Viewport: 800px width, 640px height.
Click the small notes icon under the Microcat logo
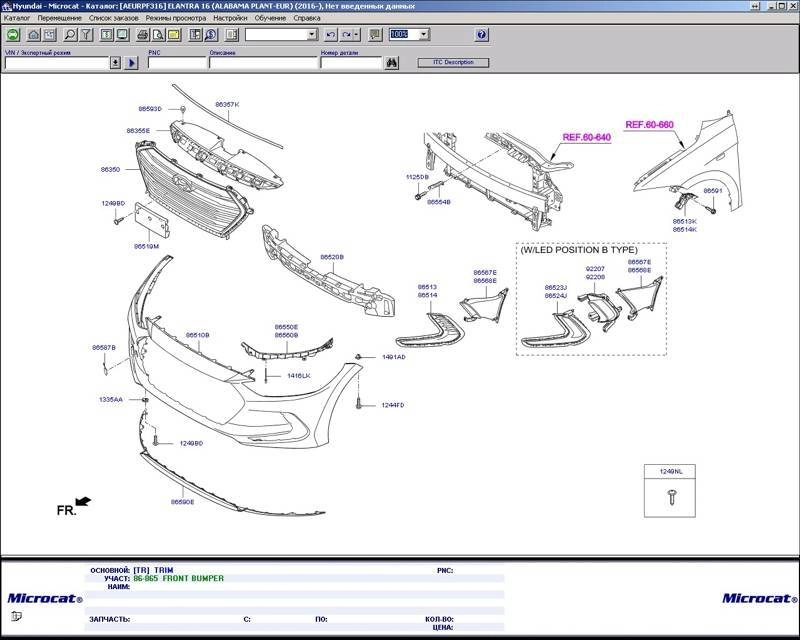click(x=16, y=617)
